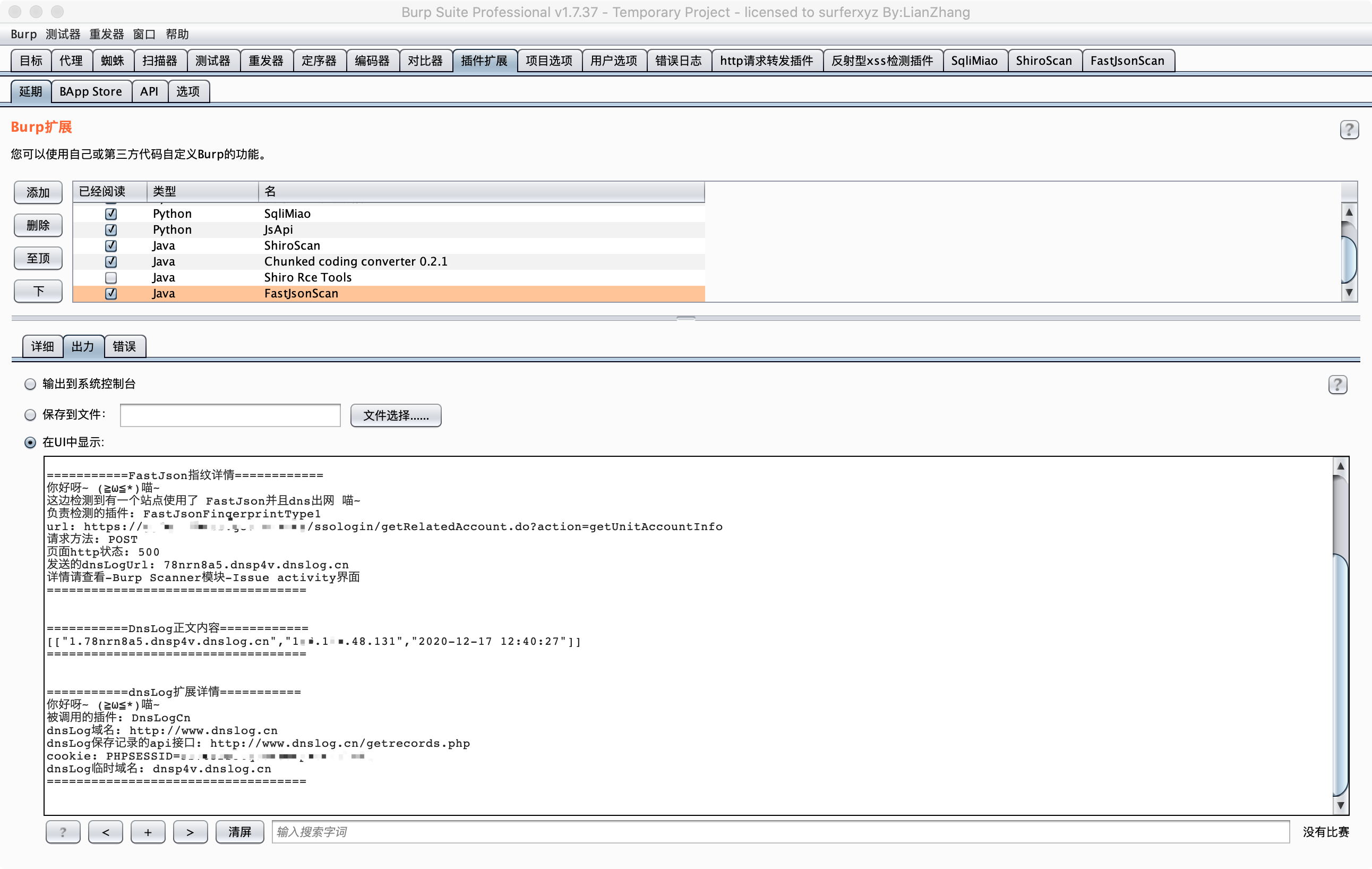Click the next match '>' button
The height and width of the screenshot is (869, 1372).
click(190, 831)
